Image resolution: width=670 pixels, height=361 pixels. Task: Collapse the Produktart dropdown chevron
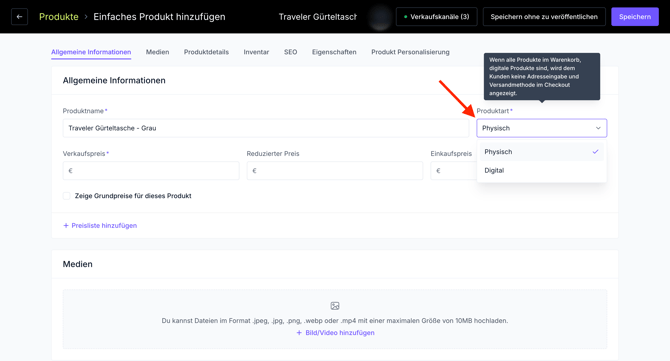tap(598, 128)
